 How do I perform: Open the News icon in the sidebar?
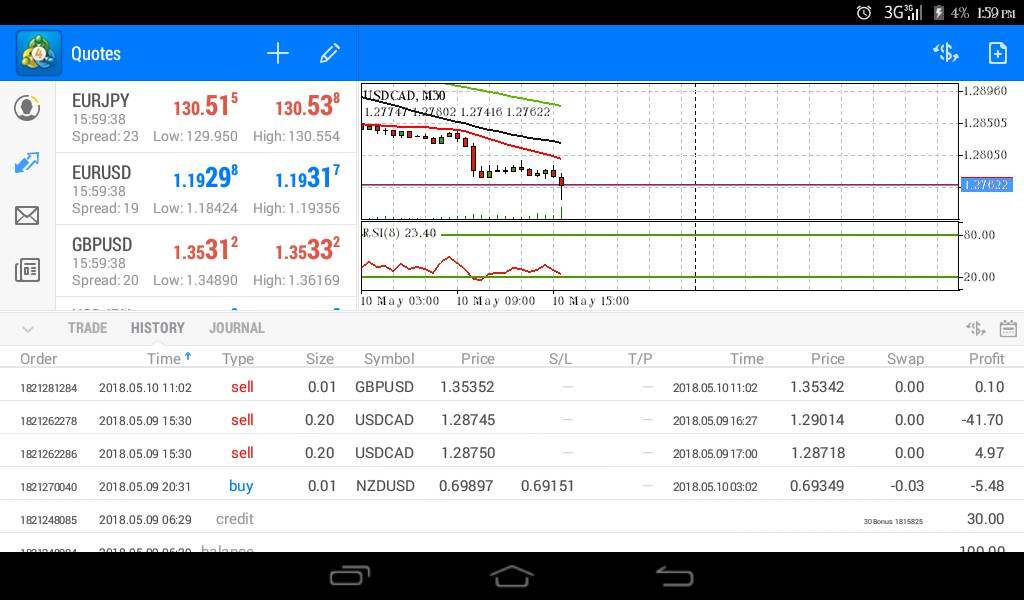click(x=27, y=270)
